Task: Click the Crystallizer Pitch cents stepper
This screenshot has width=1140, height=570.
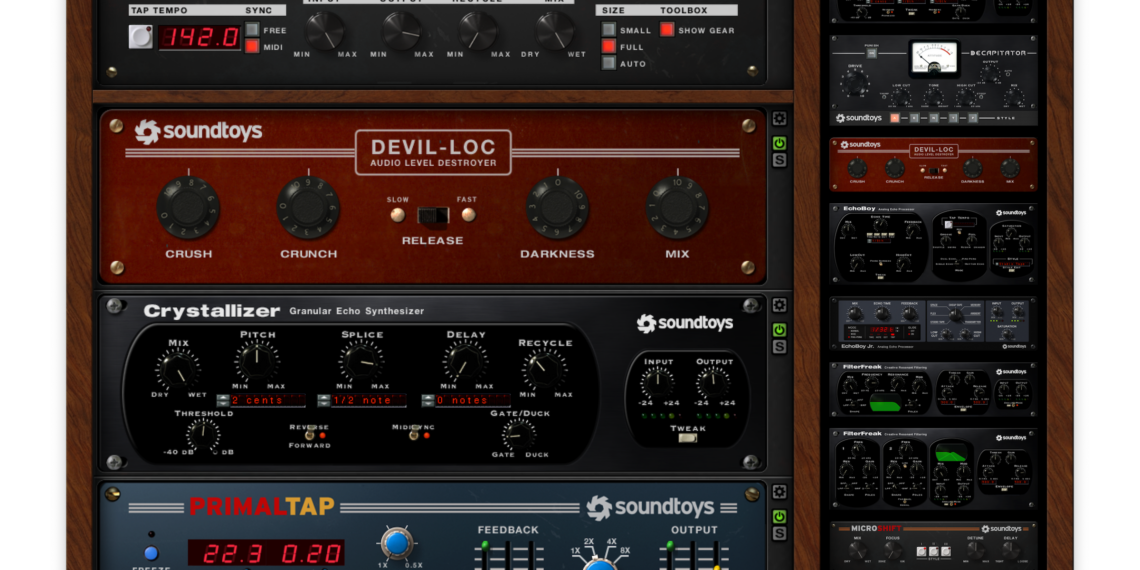Action: click(x=223, y=400)
